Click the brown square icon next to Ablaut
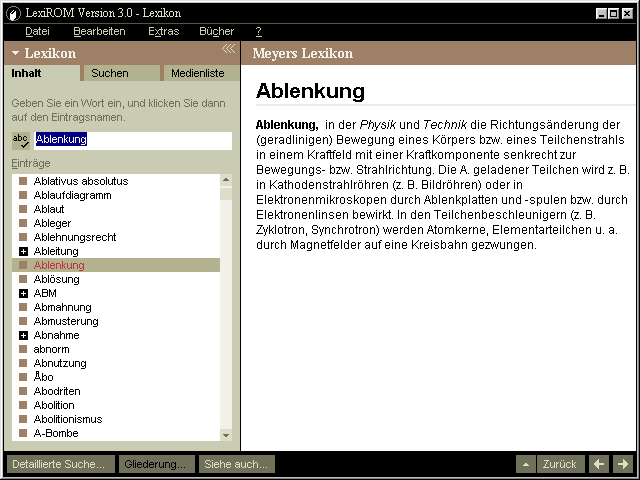Viewport: 640px width, 480px height. click(23, 210)
